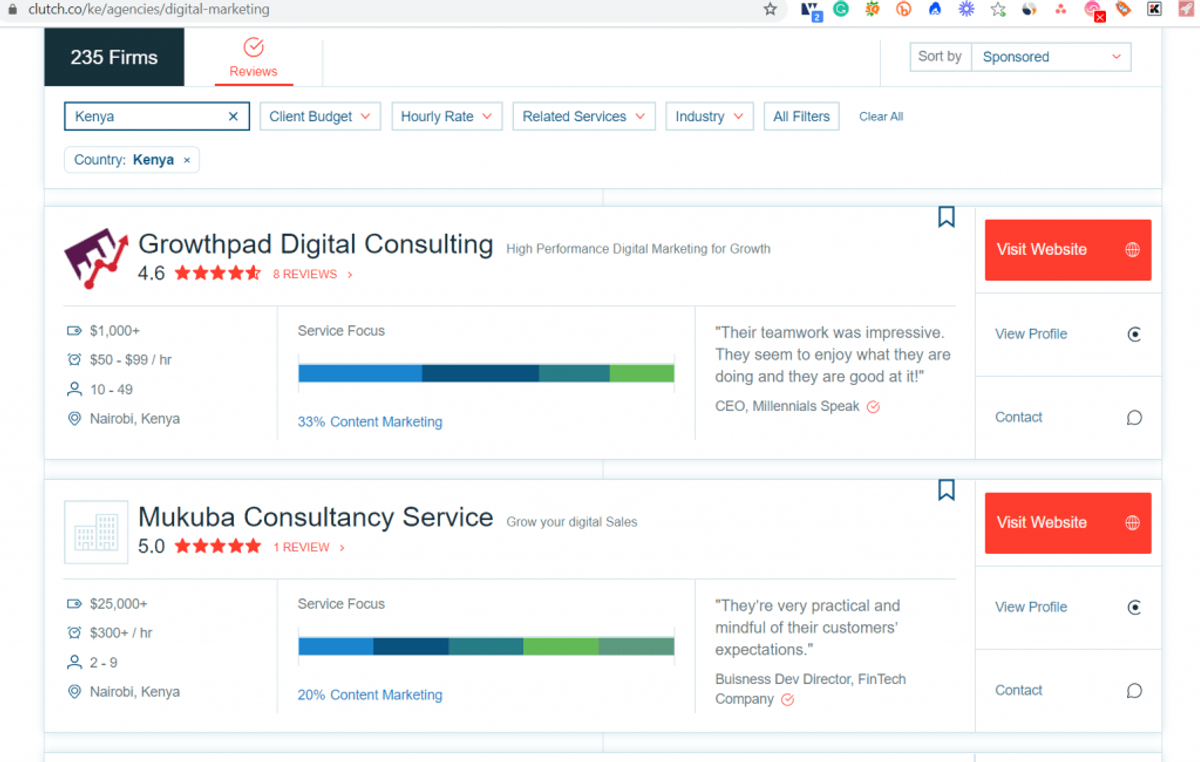Click the "10 - 49" employees text
Image resolution: width=1200 pixels, height=762 pixels.
(111, 390)
